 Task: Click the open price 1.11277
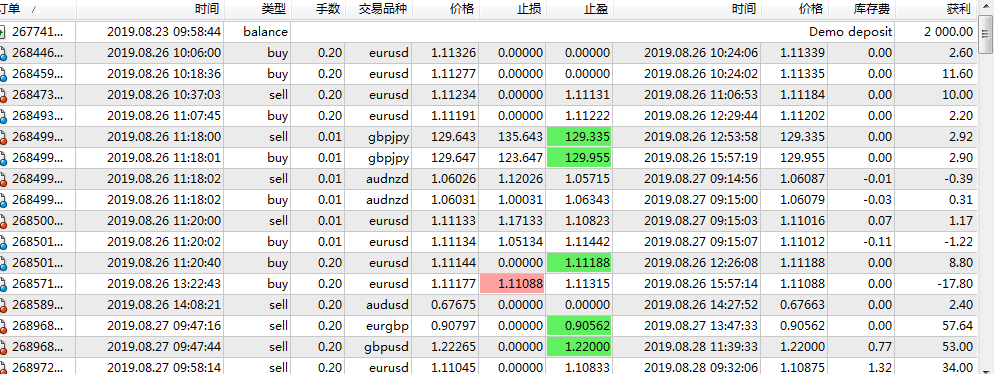[453, 74]
